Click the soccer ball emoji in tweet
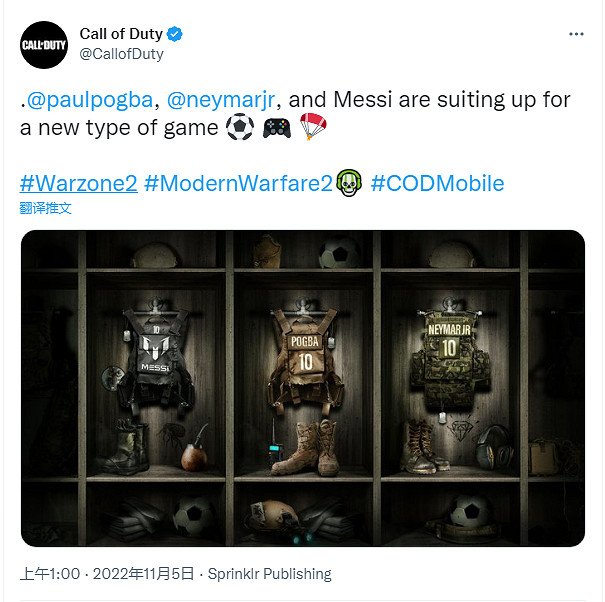This screenshot has width=605, height=602. click(240, 128)
